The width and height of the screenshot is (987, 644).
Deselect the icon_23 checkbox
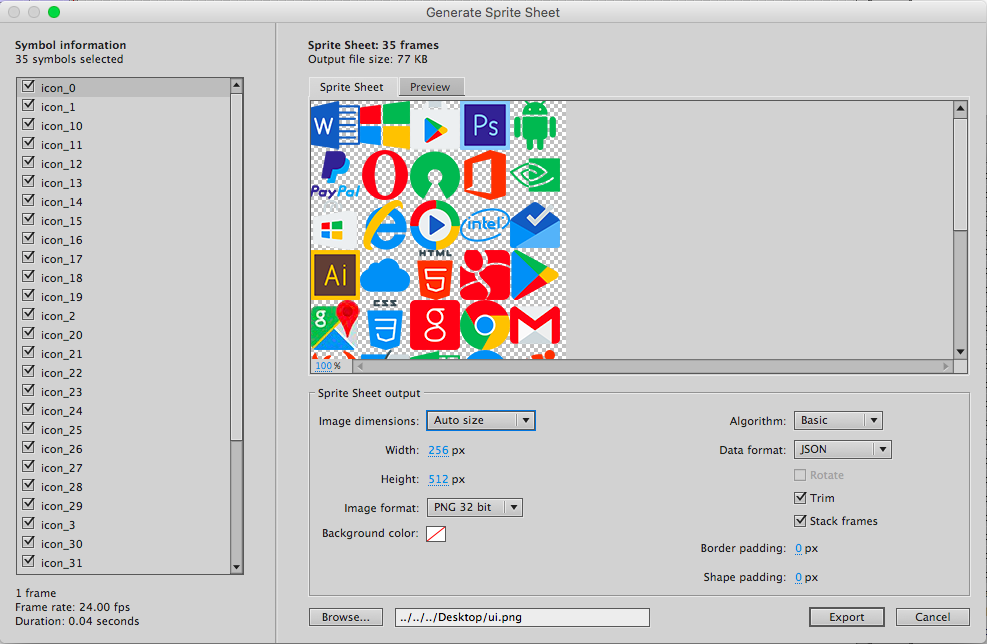28,390
